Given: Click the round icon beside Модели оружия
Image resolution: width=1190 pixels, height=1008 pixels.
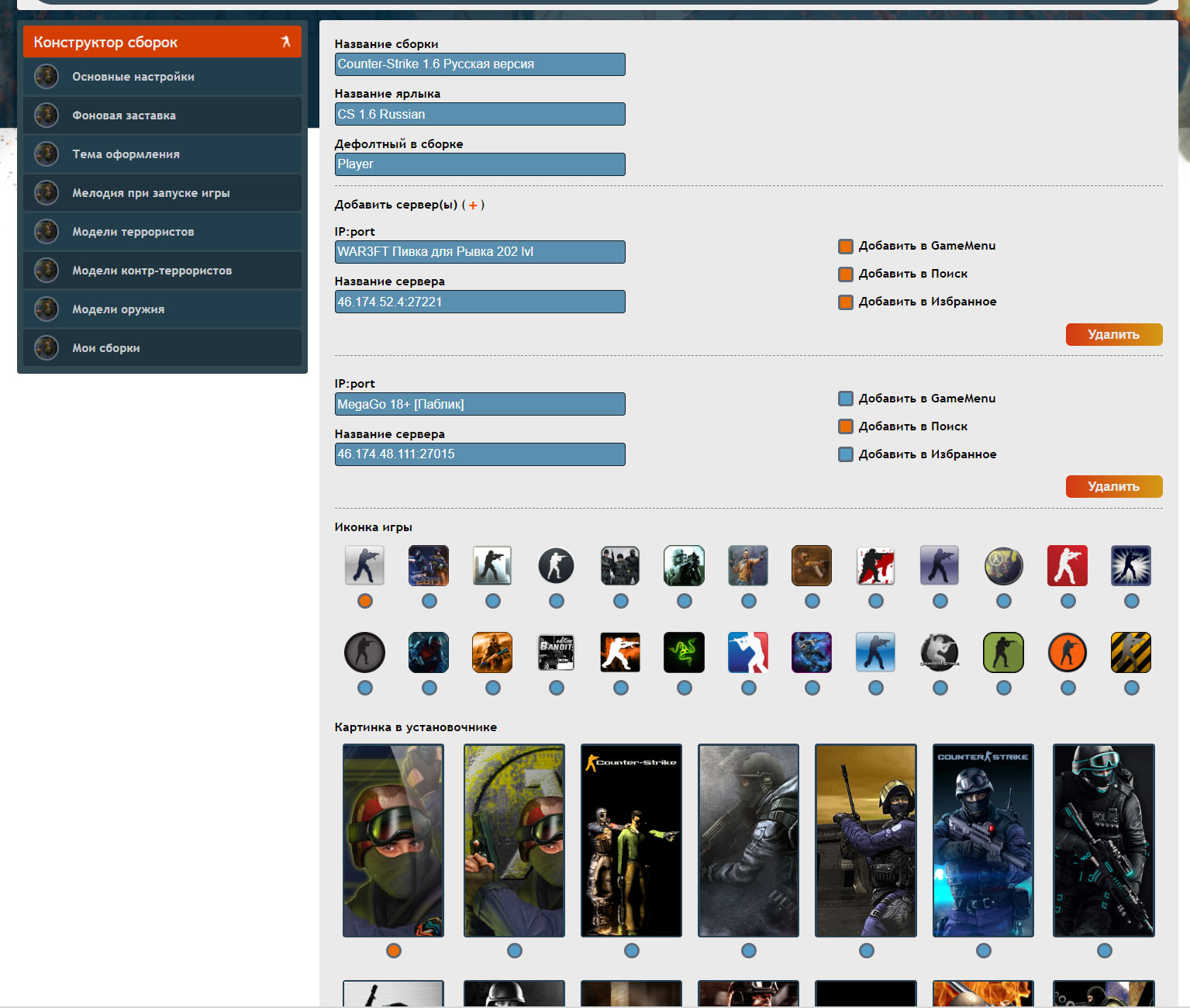Looking at the screenshot, I should pyautogui.click(x=47, y=309).
